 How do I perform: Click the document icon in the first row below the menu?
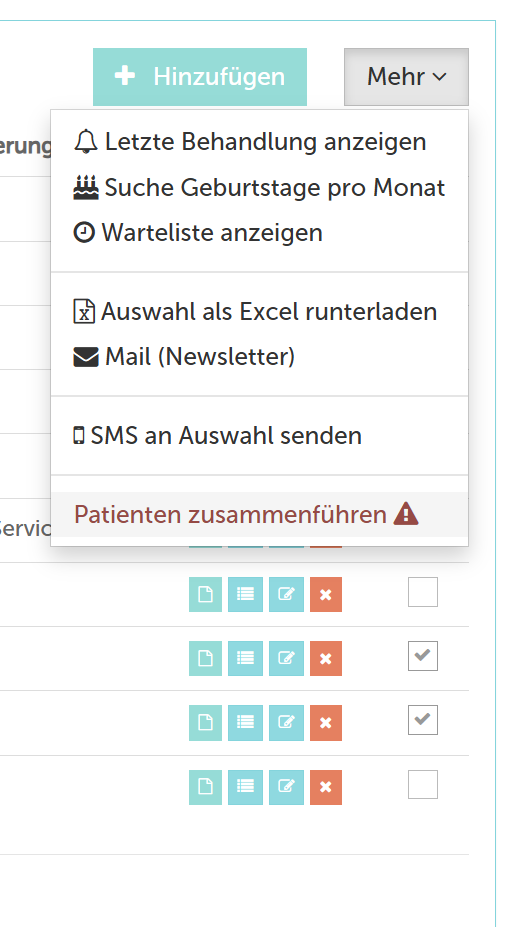tap(205, 594)
